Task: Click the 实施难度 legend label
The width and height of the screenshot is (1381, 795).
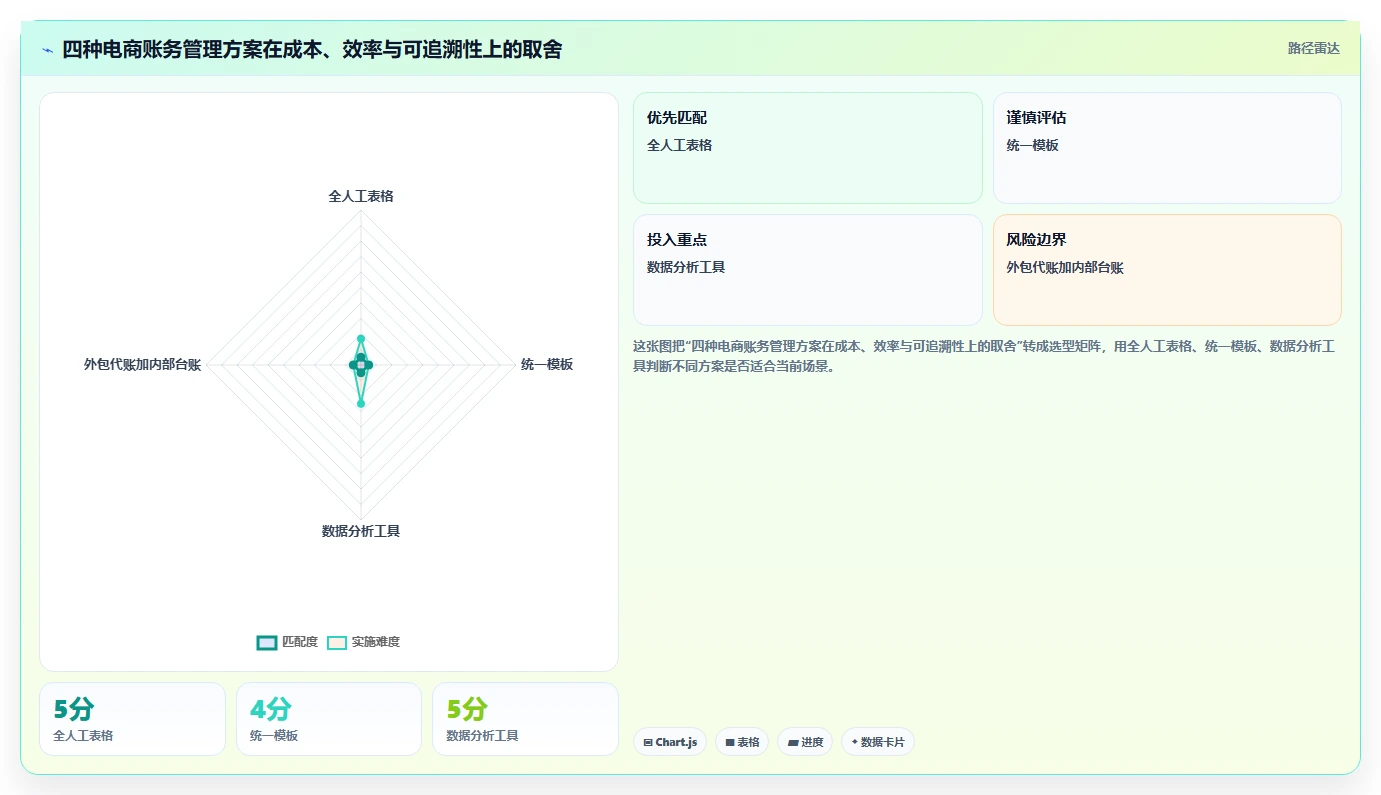Action: pyautogui.click(x=375, y=642)
